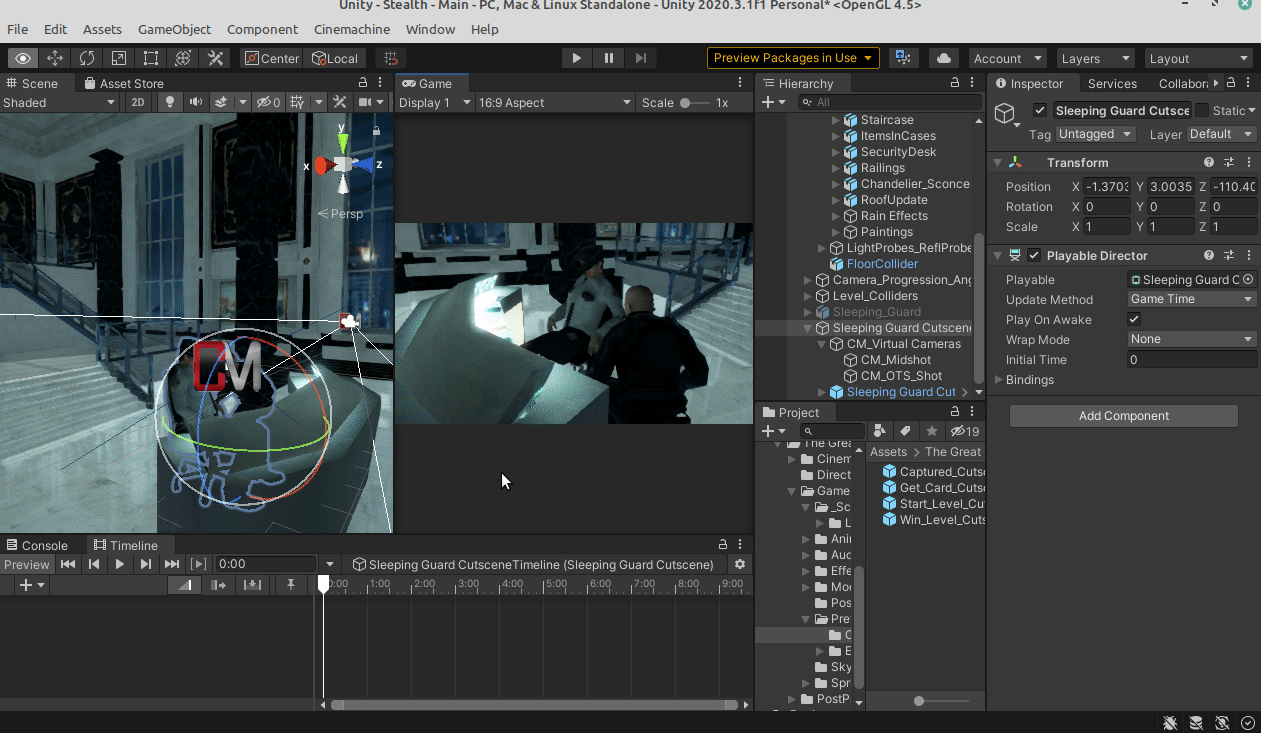Toggle Play On Awake checkbox
The image size is (1261, 733).
click(1134, 320)
